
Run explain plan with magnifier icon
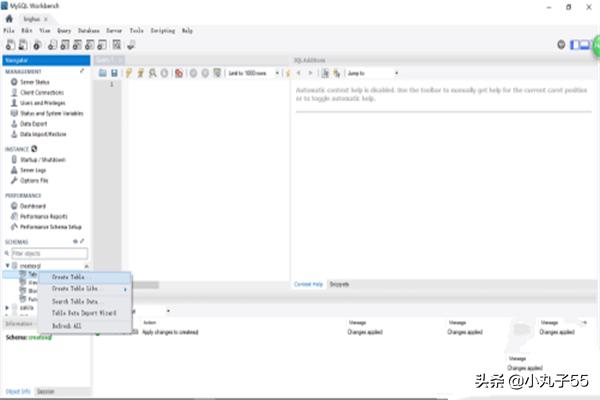click(x=152, y=73)
